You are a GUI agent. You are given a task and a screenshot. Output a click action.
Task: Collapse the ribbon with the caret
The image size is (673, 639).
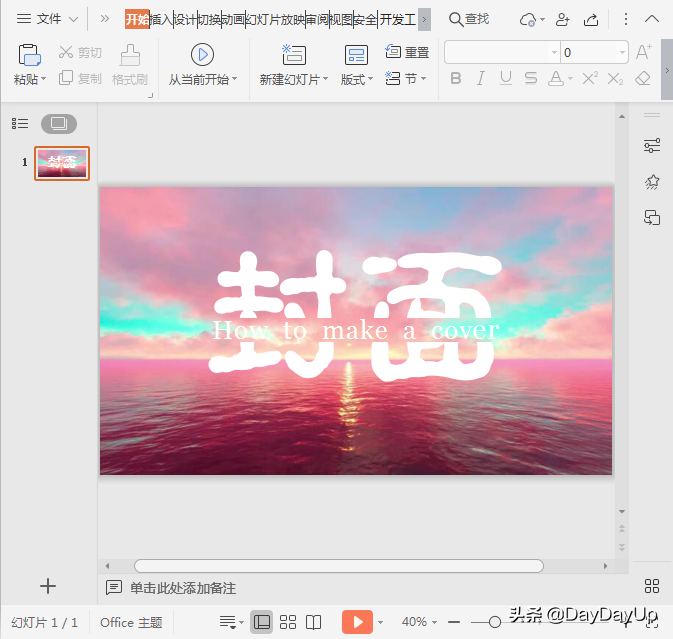[652, 18]
